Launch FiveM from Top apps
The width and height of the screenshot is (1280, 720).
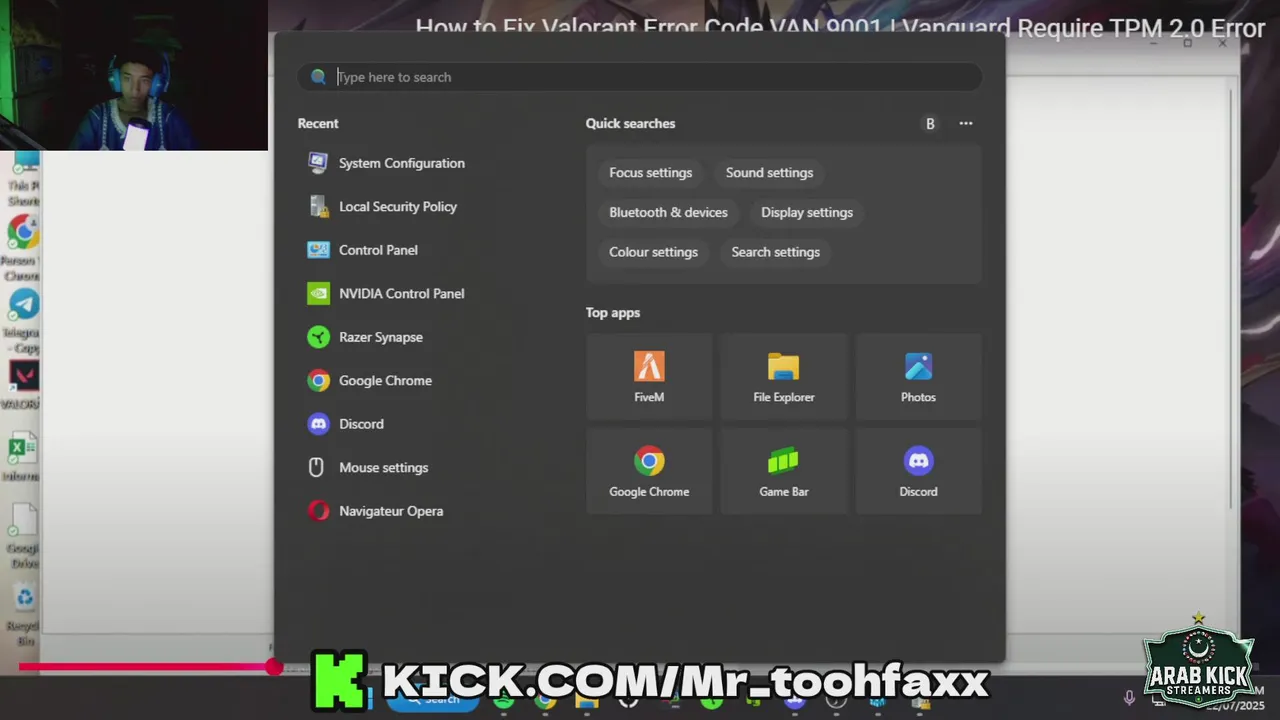point(649,376)
